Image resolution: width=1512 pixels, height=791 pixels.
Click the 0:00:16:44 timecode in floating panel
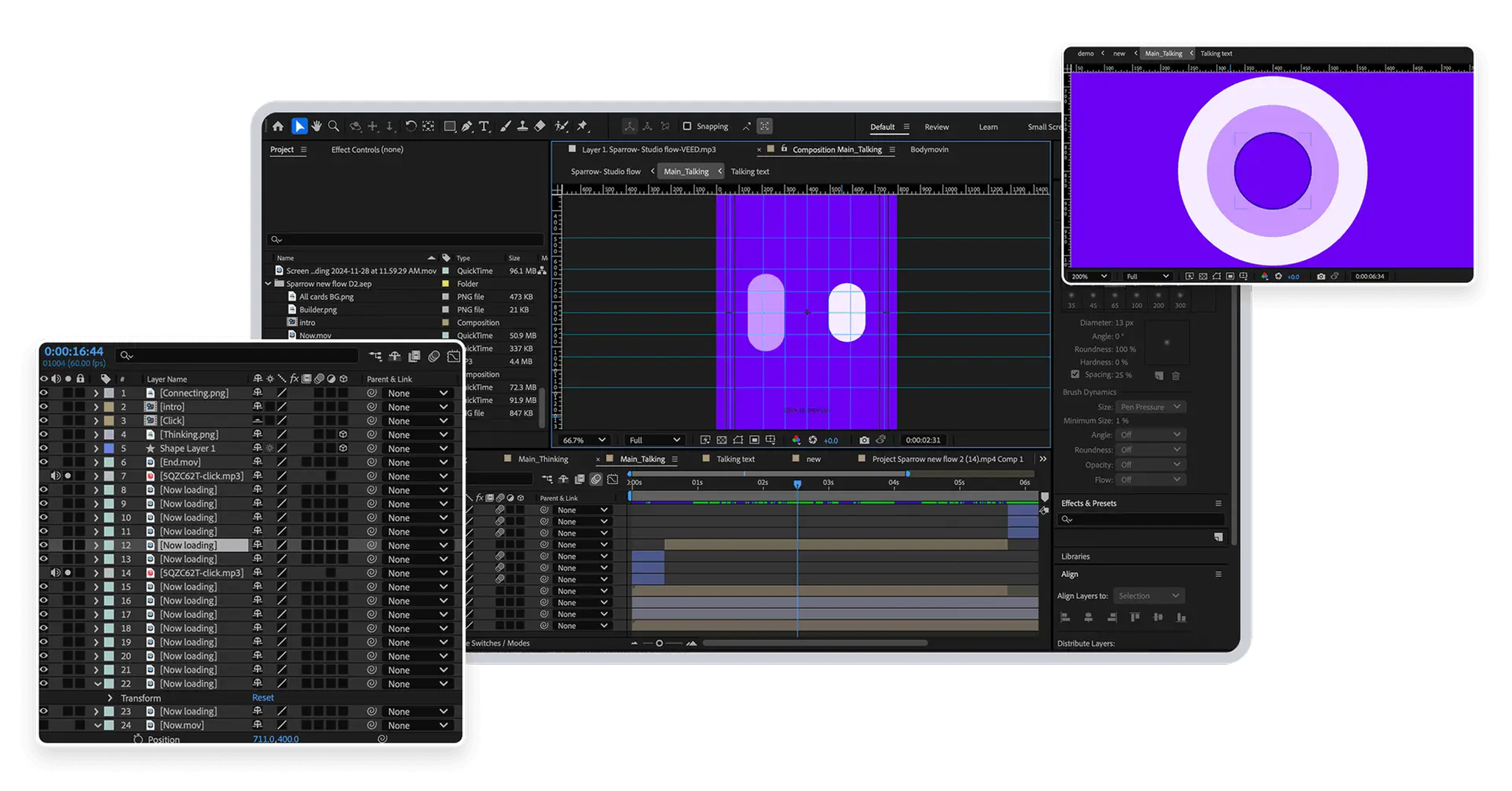[x=74, y=351]
